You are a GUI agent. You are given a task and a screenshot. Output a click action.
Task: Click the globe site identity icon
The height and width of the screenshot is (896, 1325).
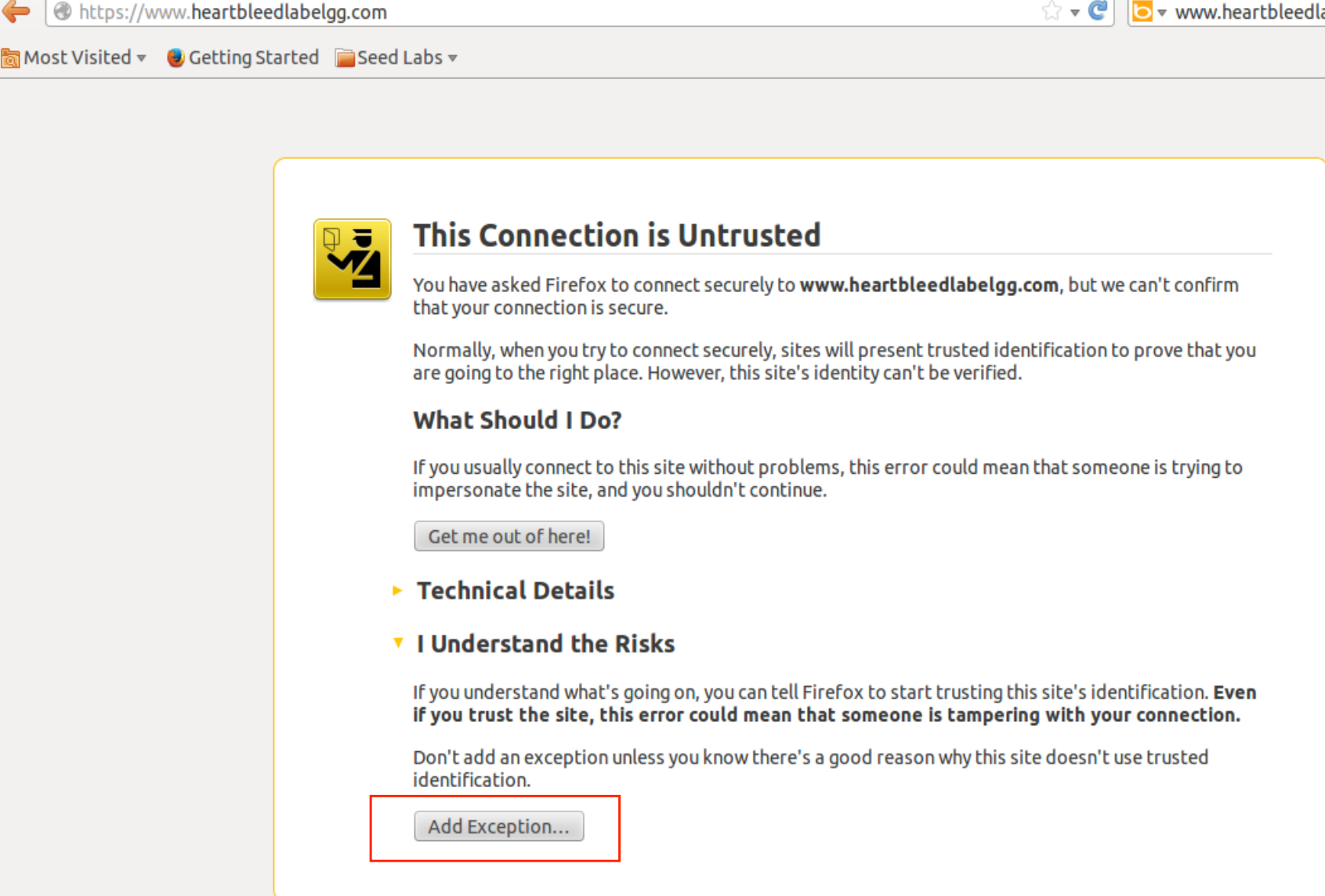point(63,12)
